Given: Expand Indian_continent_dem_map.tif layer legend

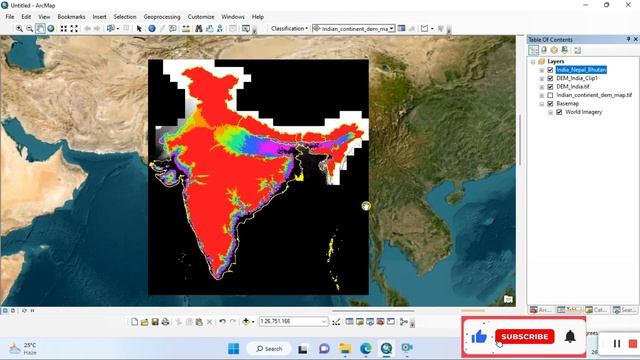Looking at the screenshot, I should coord(542,95).
